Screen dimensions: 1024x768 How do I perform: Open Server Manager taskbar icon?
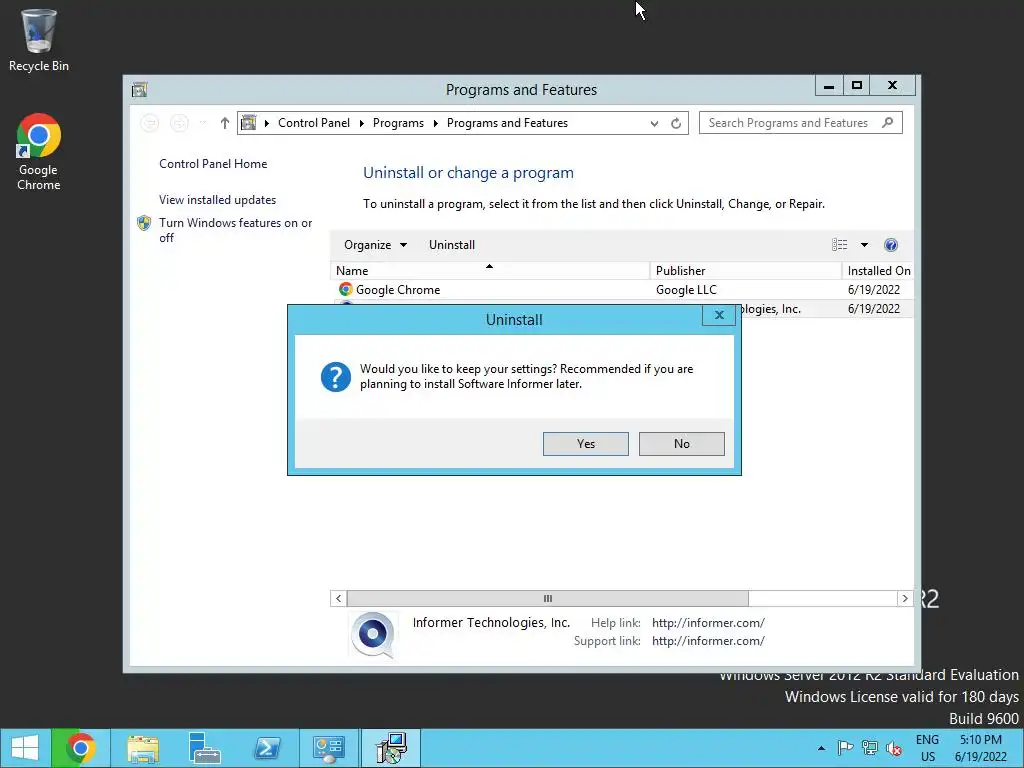tap(204, 748)
